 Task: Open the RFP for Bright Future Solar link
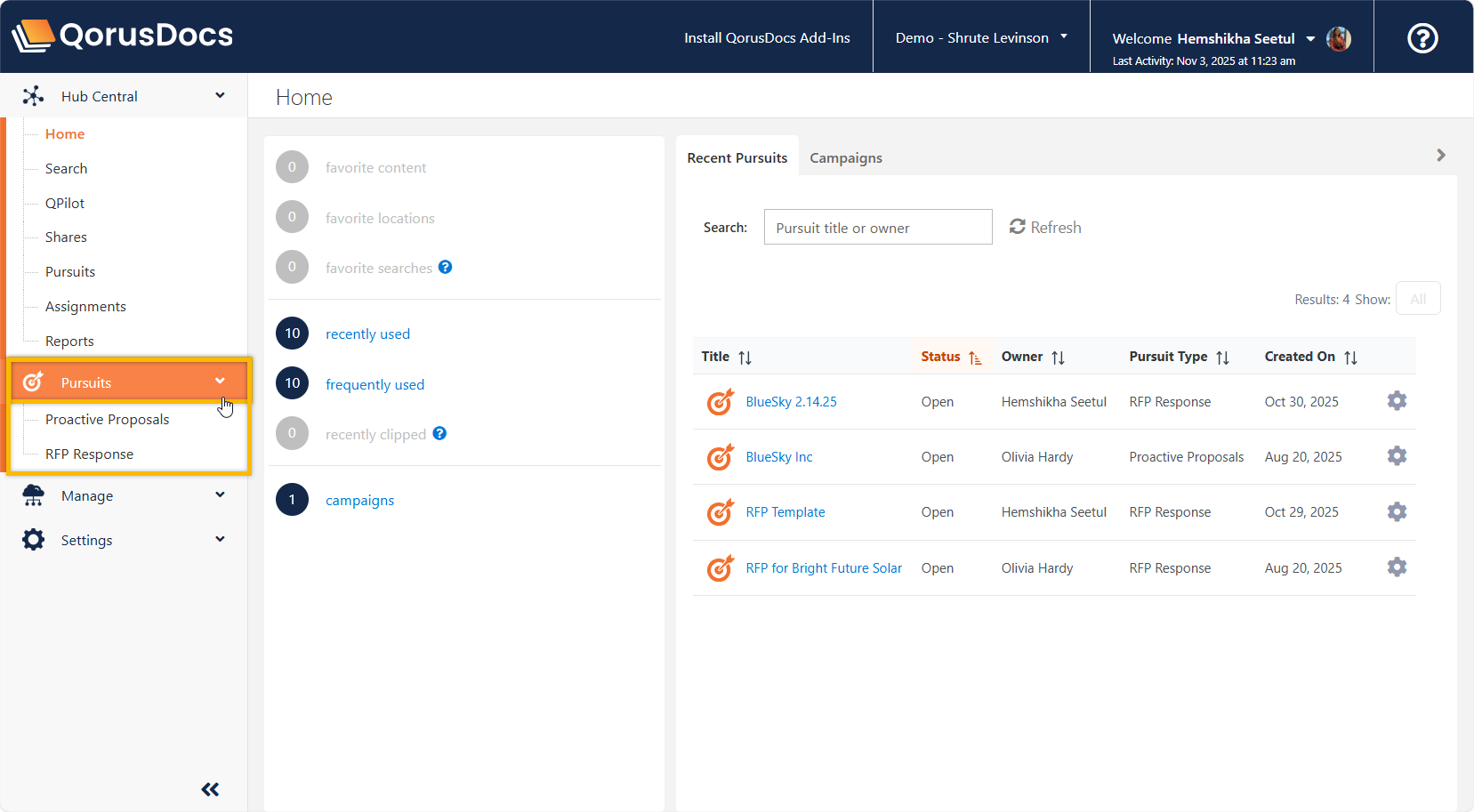pos(824,567)
